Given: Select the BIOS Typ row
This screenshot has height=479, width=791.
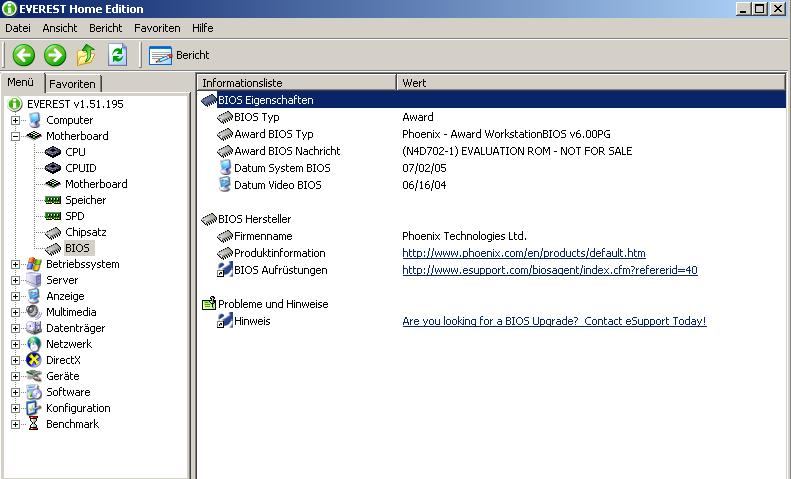Looking at the screenshot, I should [492, 117].
